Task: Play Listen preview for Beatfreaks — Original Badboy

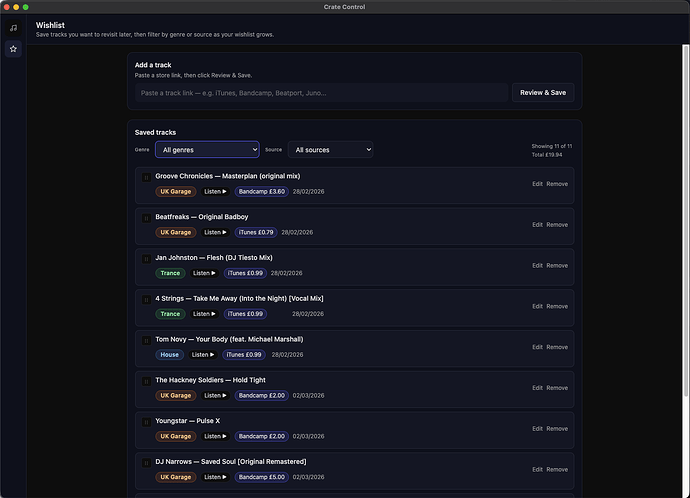Action: (215, 232)
